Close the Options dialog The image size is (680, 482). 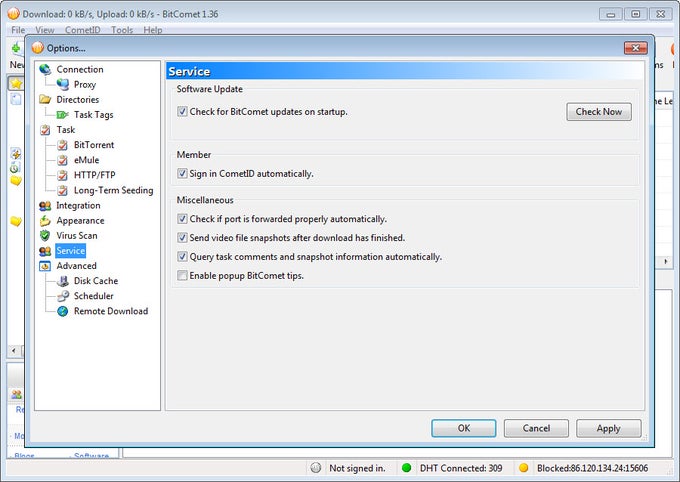click(635, 48)
